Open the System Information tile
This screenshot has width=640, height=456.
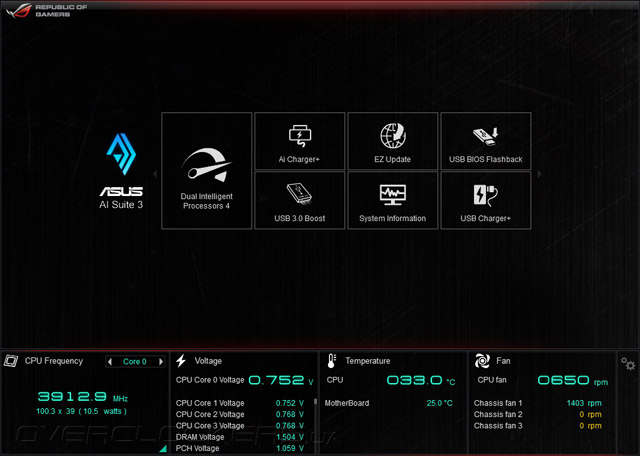393,200
